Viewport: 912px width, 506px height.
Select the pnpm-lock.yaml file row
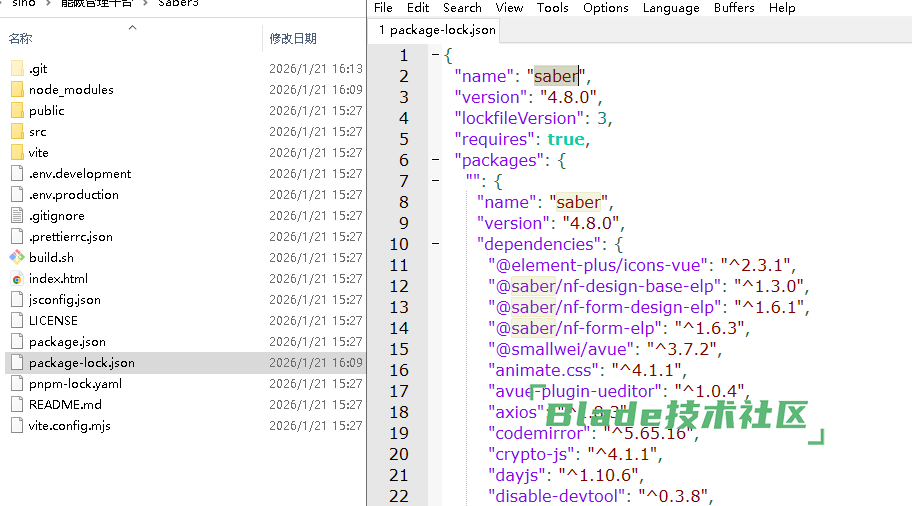75,384
